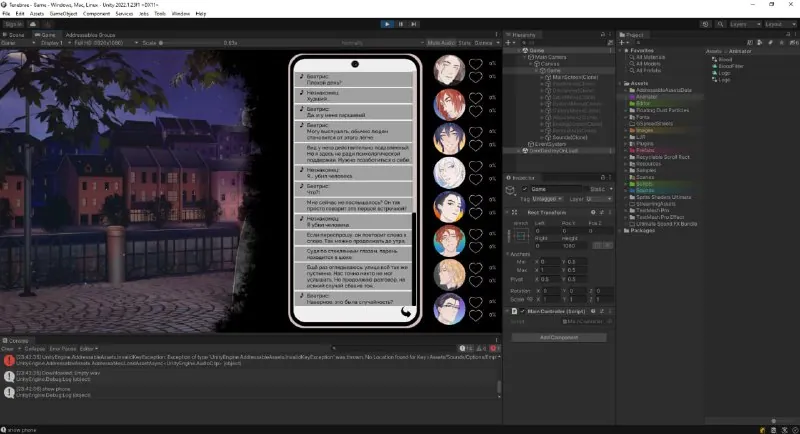Viewport: 800px width, 434px height.
Task: Toggle Mute Audio in Game view
Action: point(441,43)
